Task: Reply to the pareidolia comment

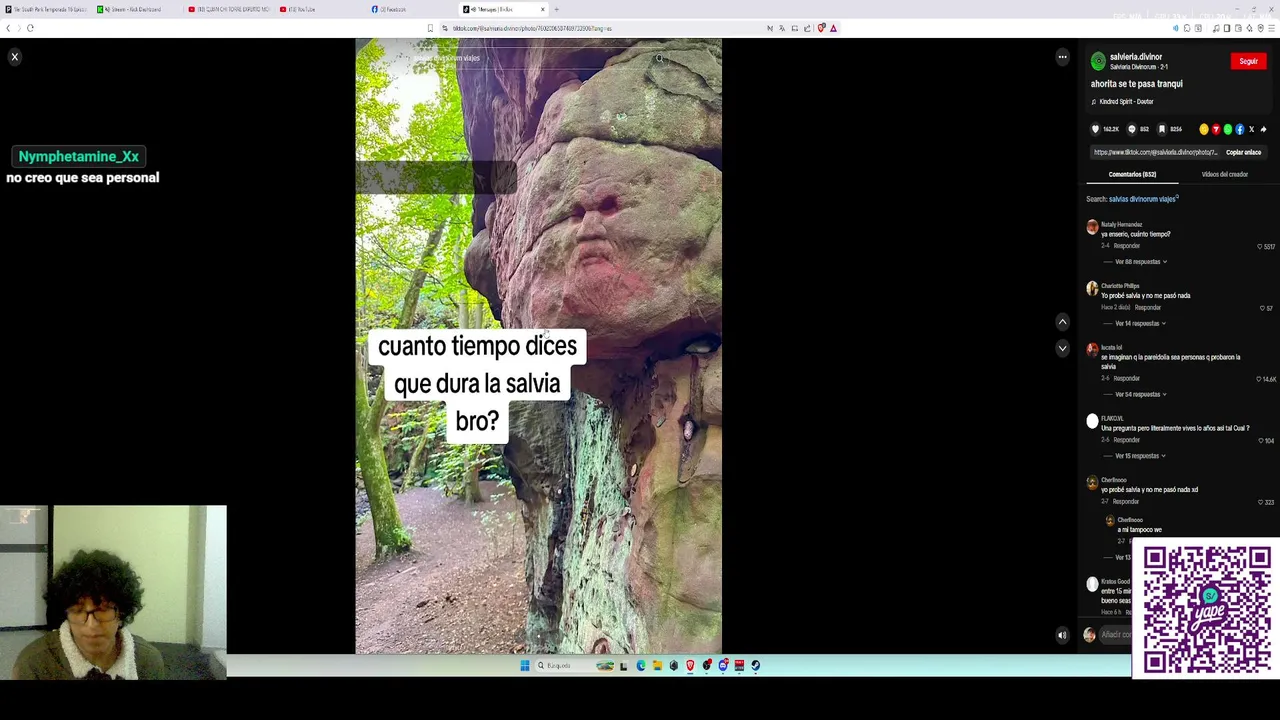Action: tap(1127, 379)
